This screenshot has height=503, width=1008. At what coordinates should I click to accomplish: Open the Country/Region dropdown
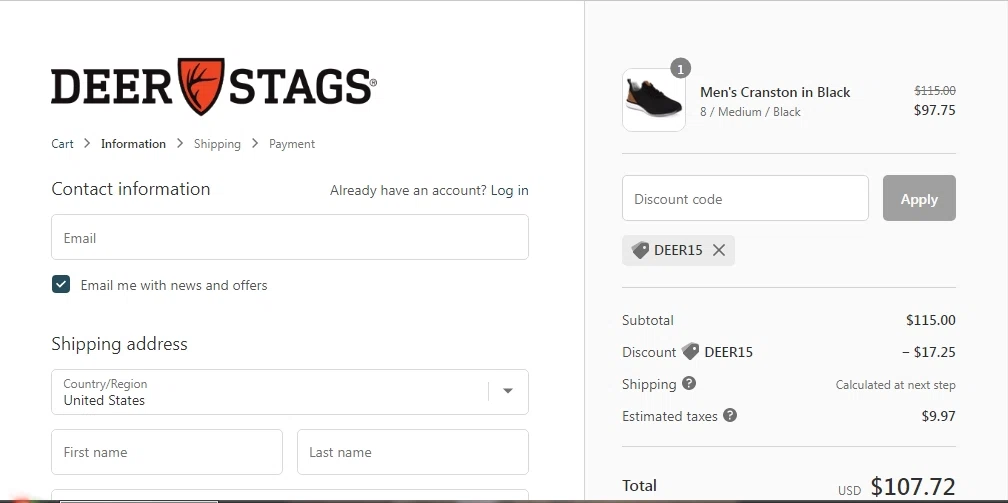290,392
